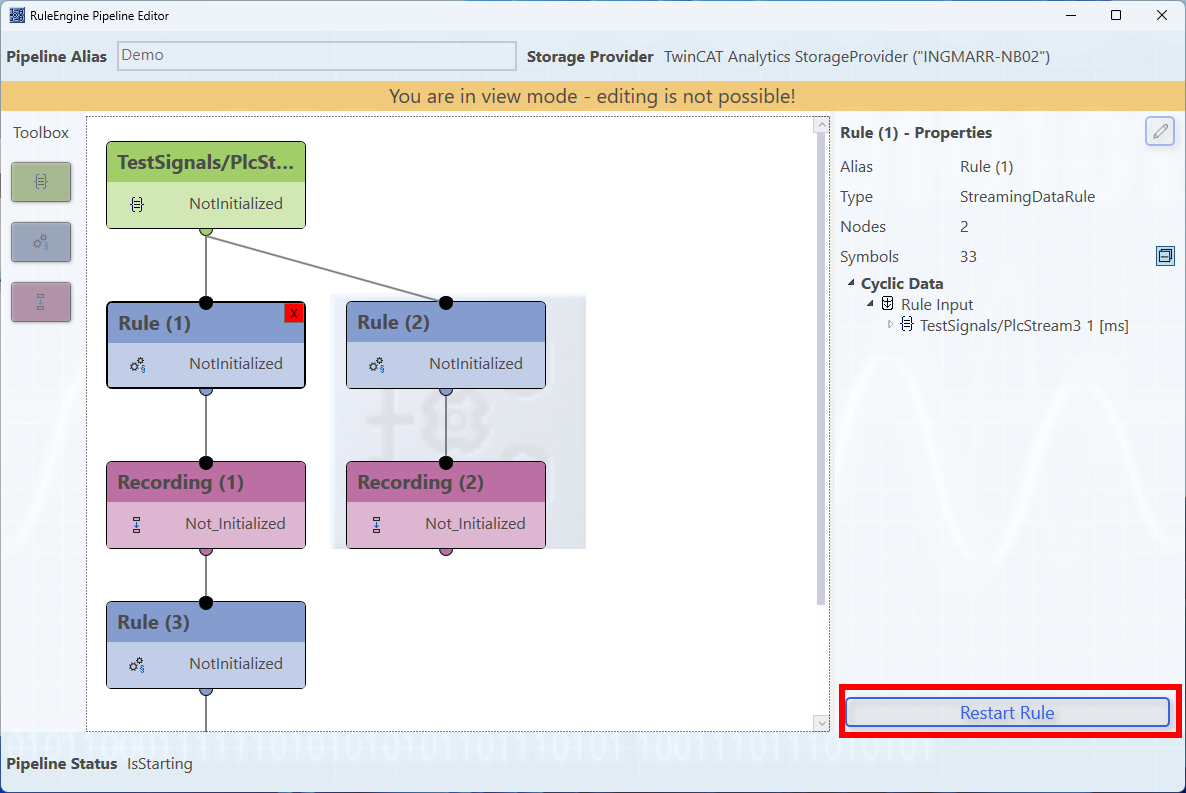Viewport: 1186px width, 793px height.
Task: Click the PlcStream3 stream tree icon
Action: [907, 325]
